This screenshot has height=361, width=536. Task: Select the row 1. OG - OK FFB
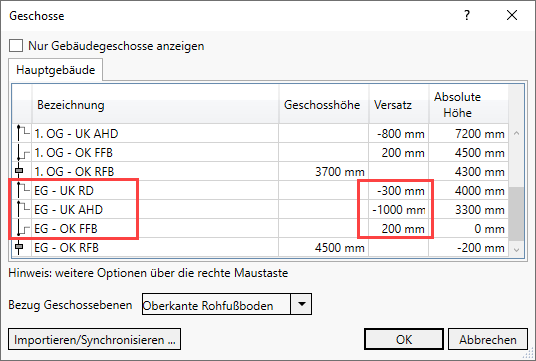pos(260,152)
